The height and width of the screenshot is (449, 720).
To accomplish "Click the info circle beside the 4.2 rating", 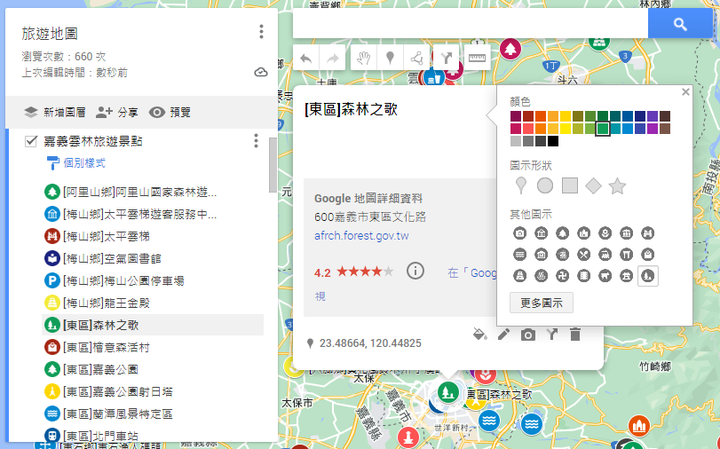I will tap(415, 271).
